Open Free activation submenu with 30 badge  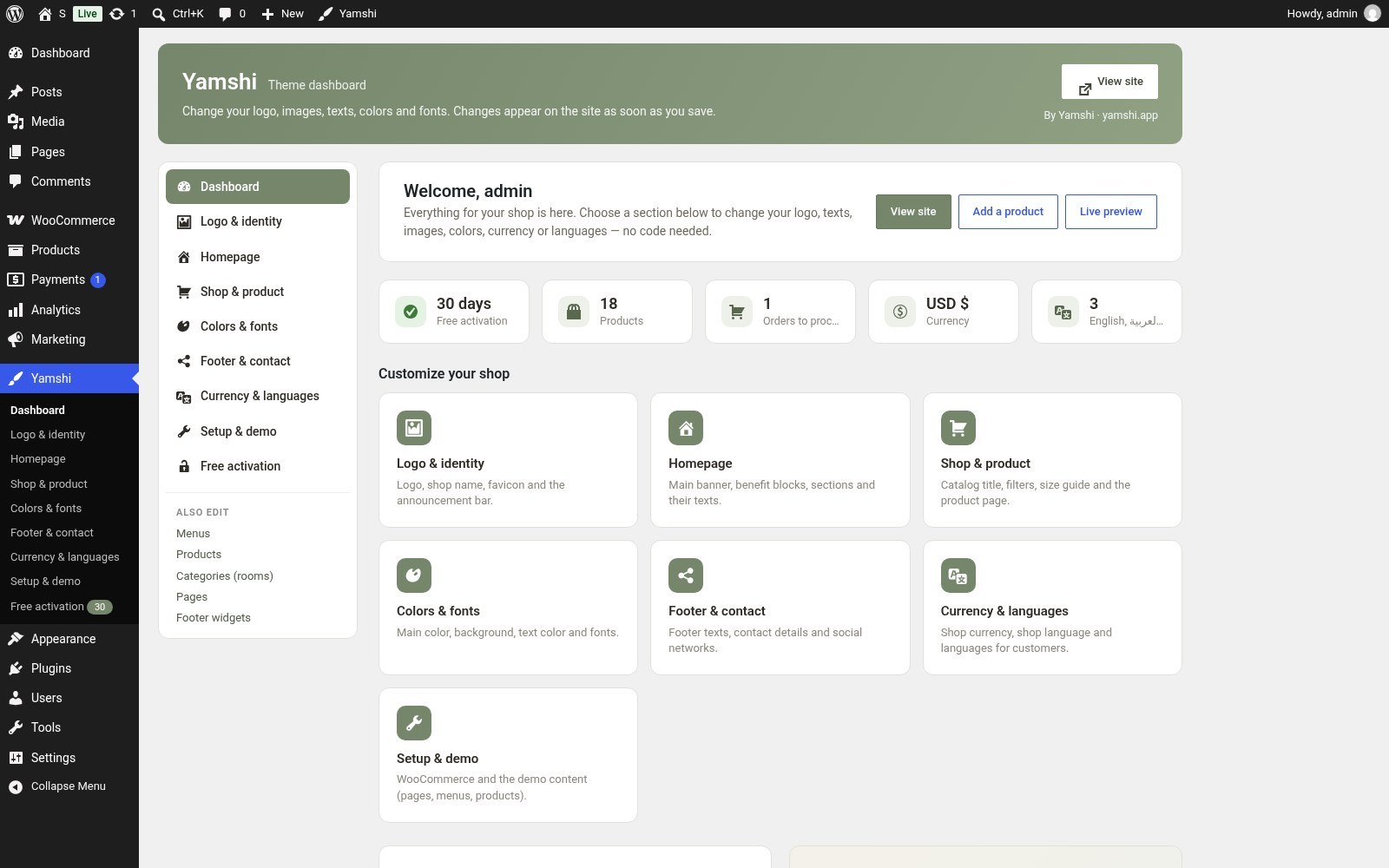point(69,607)
